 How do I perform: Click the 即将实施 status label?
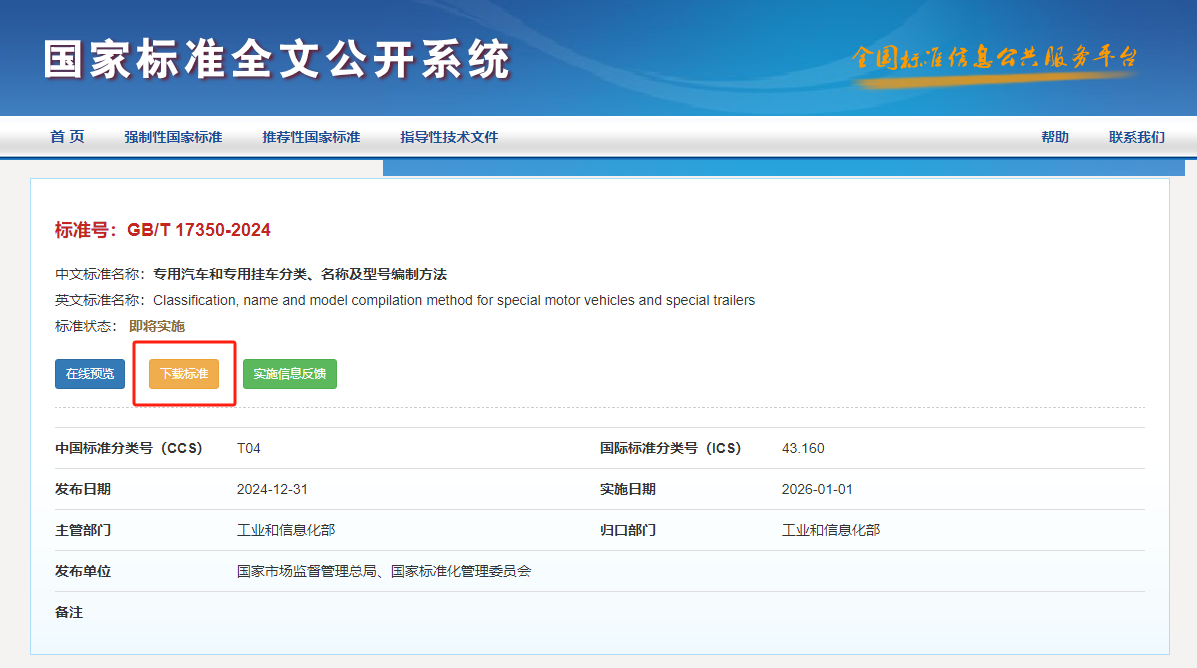163,326
